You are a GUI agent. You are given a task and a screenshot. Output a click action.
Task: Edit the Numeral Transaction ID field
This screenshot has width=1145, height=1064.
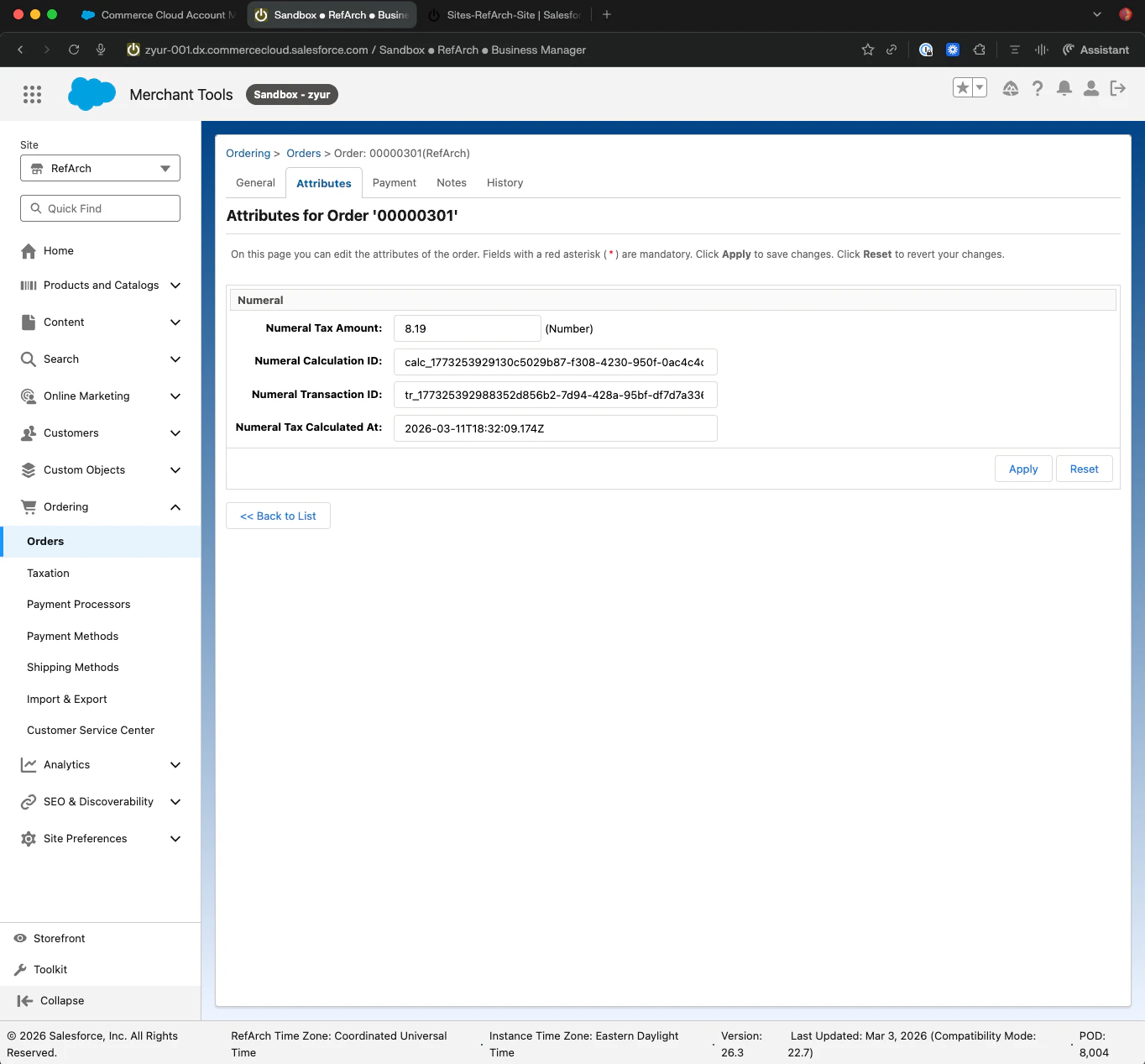tap(556, 395)
